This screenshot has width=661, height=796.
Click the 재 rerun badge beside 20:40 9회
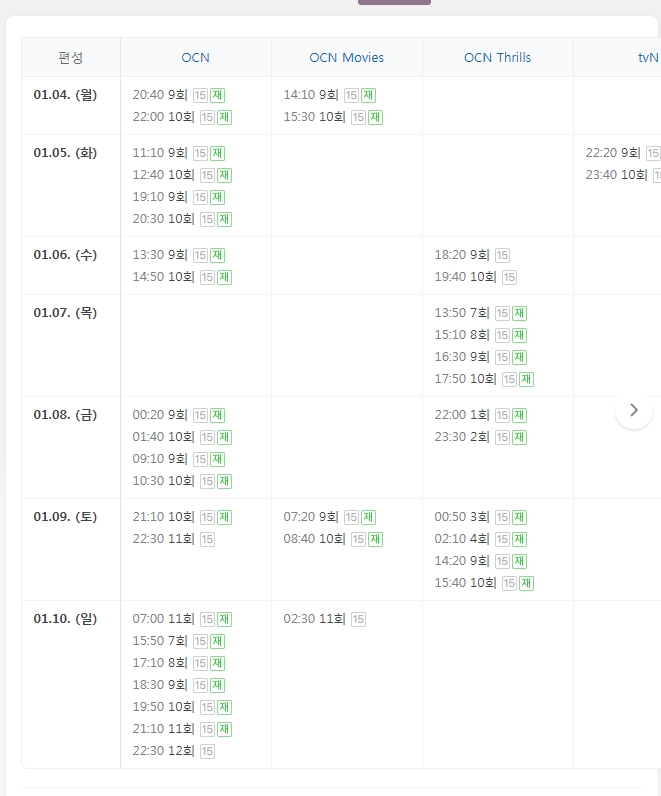tap(217, 95)
